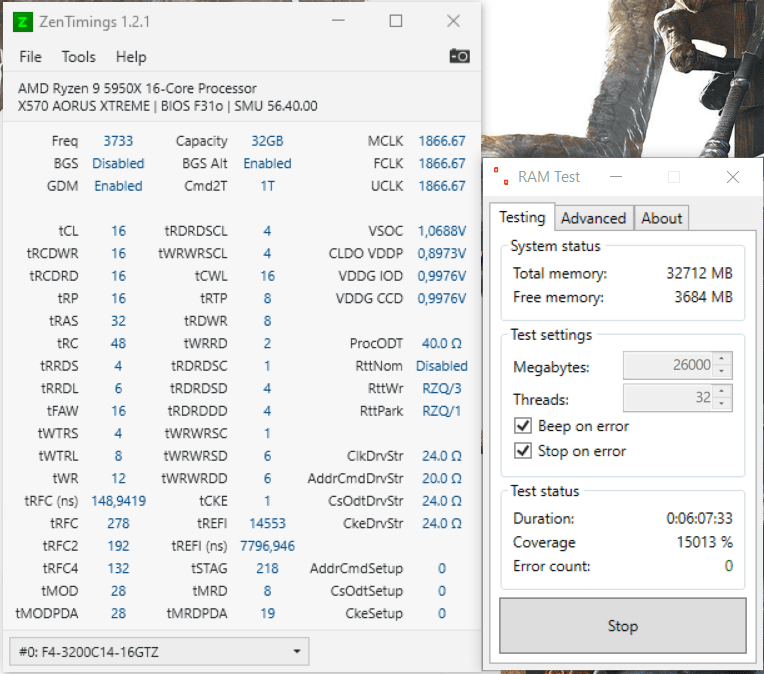The height and width of the screenshot is (674, 764).
Task: Click the Cmd2T value 1T
Action: click(x=267, y=186)
